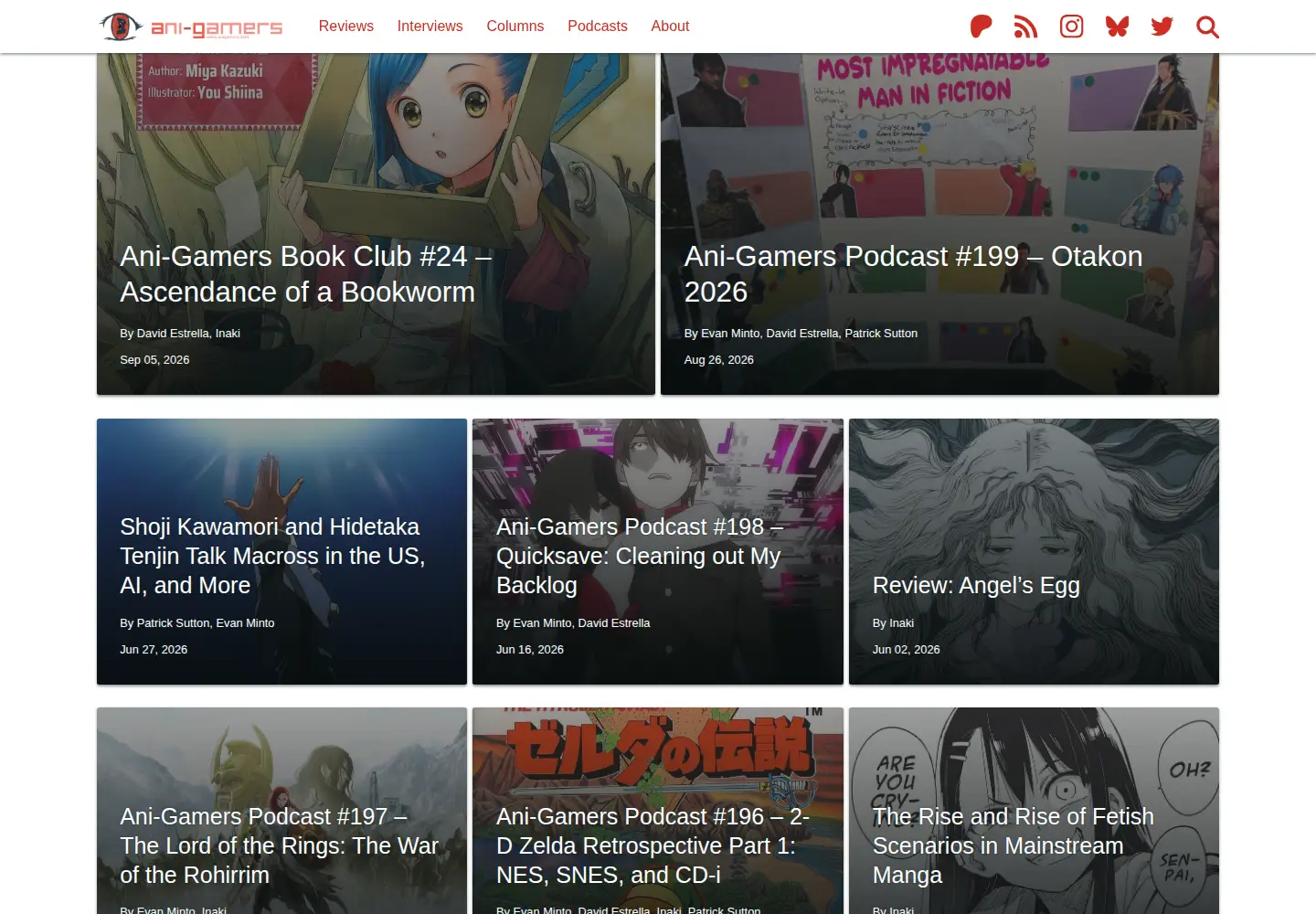Read the Shoji Kawamori Macross interview title
This screenshot has height=914, width=1316.
(x=272, y=556)
